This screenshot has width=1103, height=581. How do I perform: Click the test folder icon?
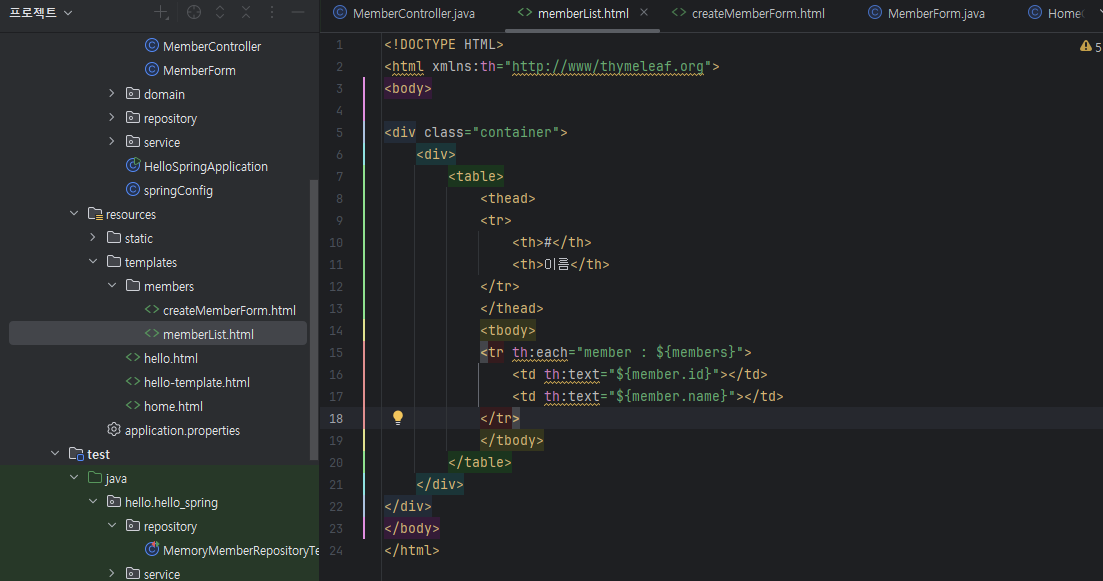coord(76,454)
